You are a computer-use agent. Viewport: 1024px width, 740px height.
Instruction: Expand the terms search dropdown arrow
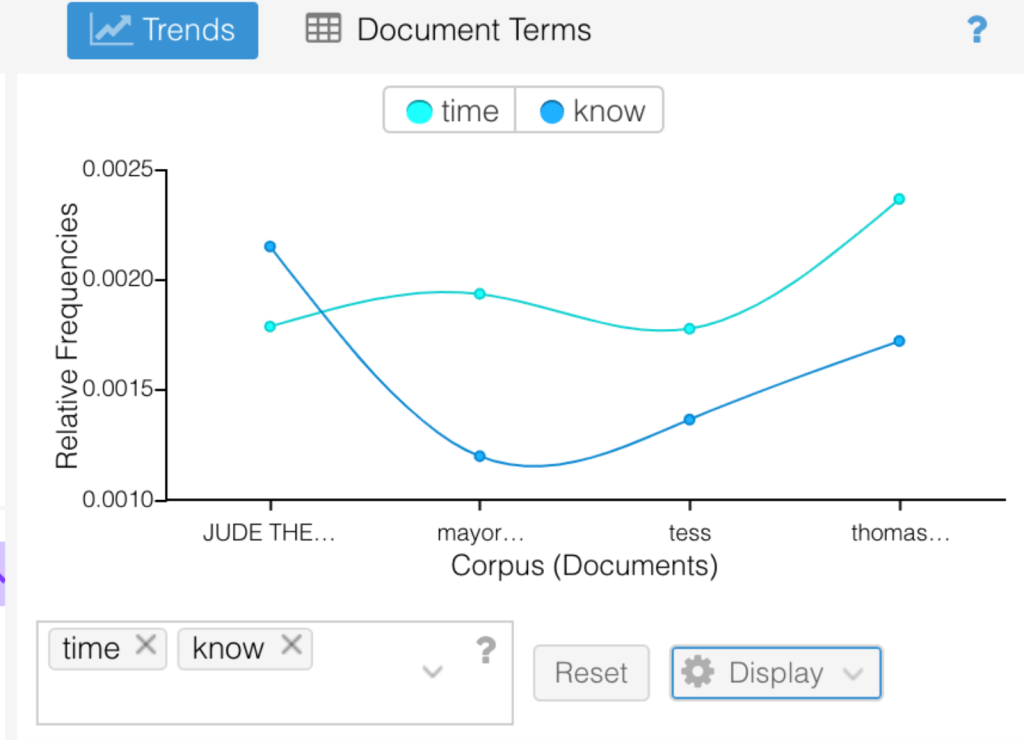tap(432, 671)
